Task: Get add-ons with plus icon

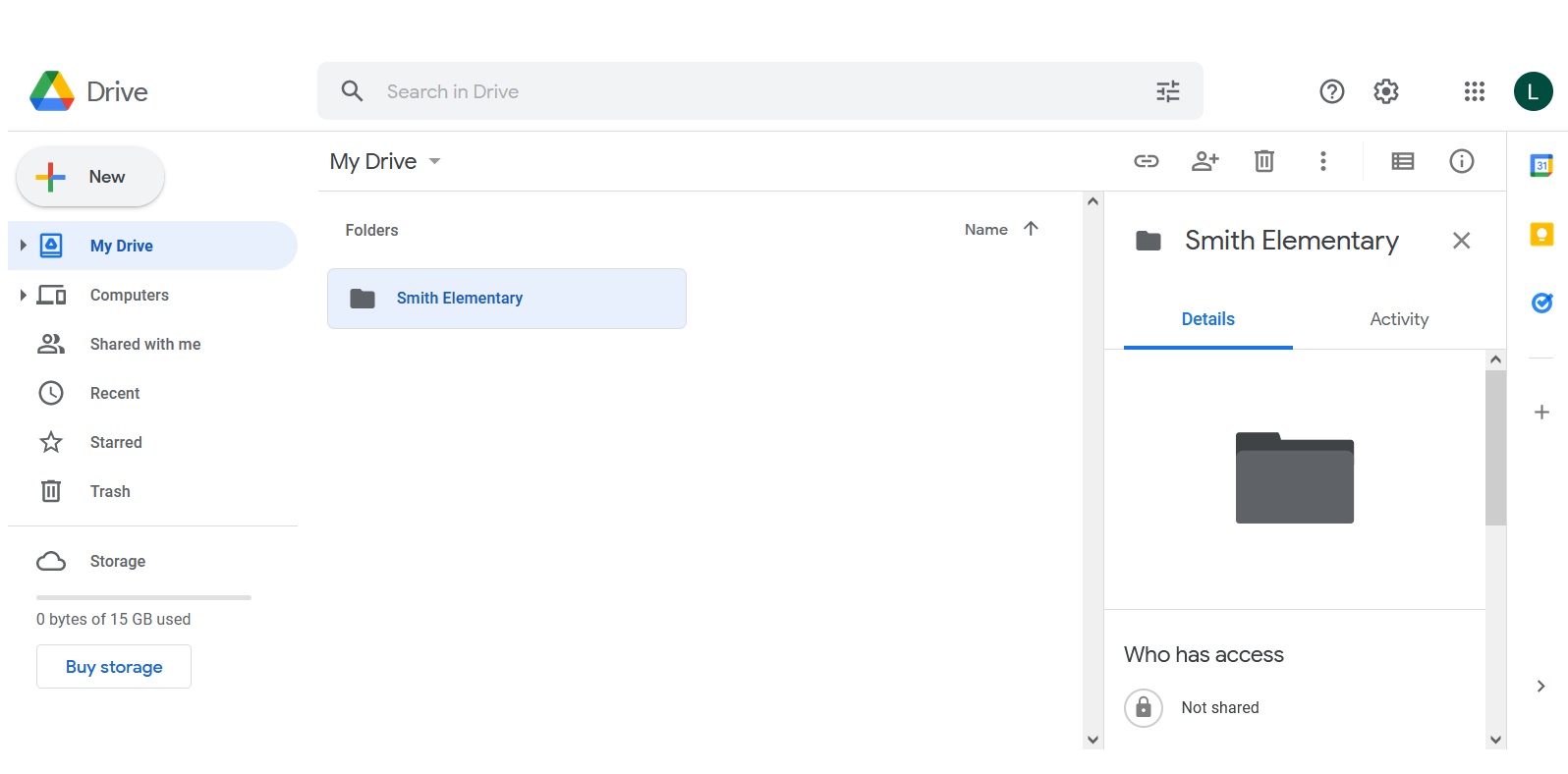Action: [1541, 412]
